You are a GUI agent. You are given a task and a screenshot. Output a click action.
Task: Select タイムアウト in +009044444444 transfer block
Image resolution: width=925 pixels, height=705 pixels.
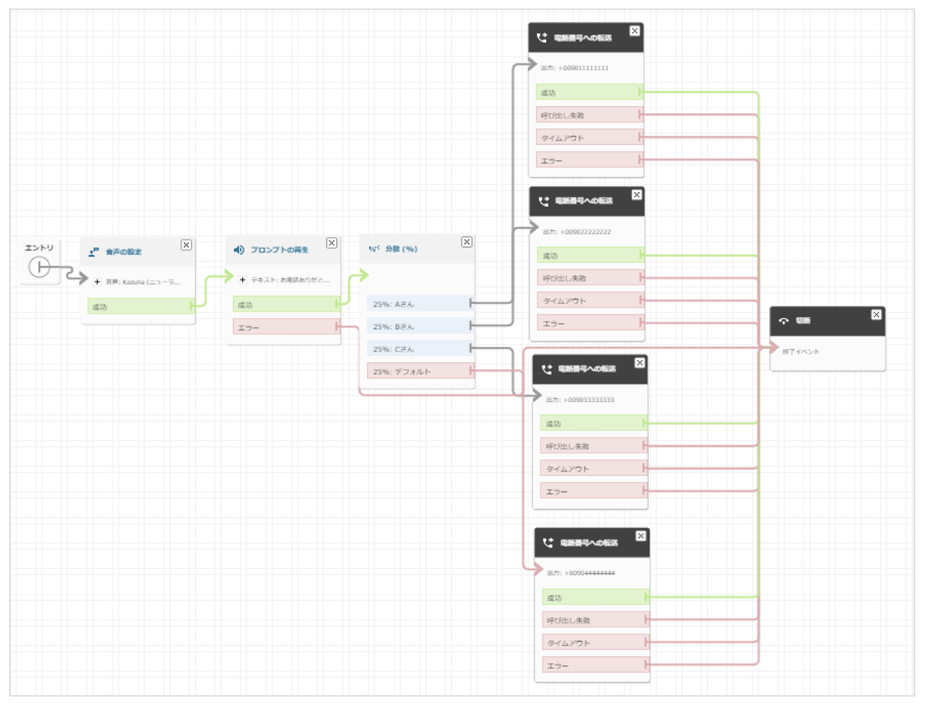coord(596,642)
